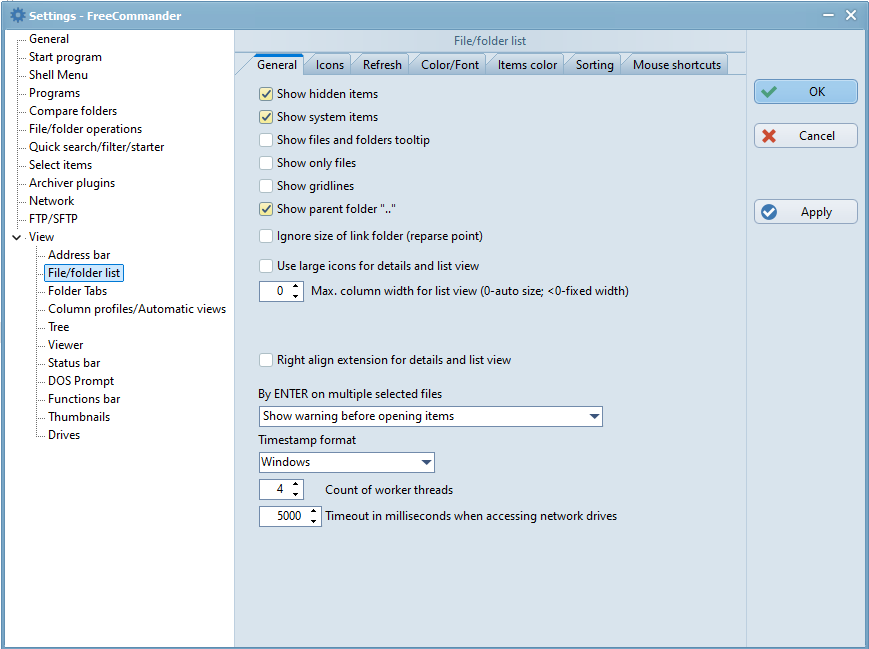Minimize the Settings window
This screenshot has height=649, width=869.
[x=828, y=16]
